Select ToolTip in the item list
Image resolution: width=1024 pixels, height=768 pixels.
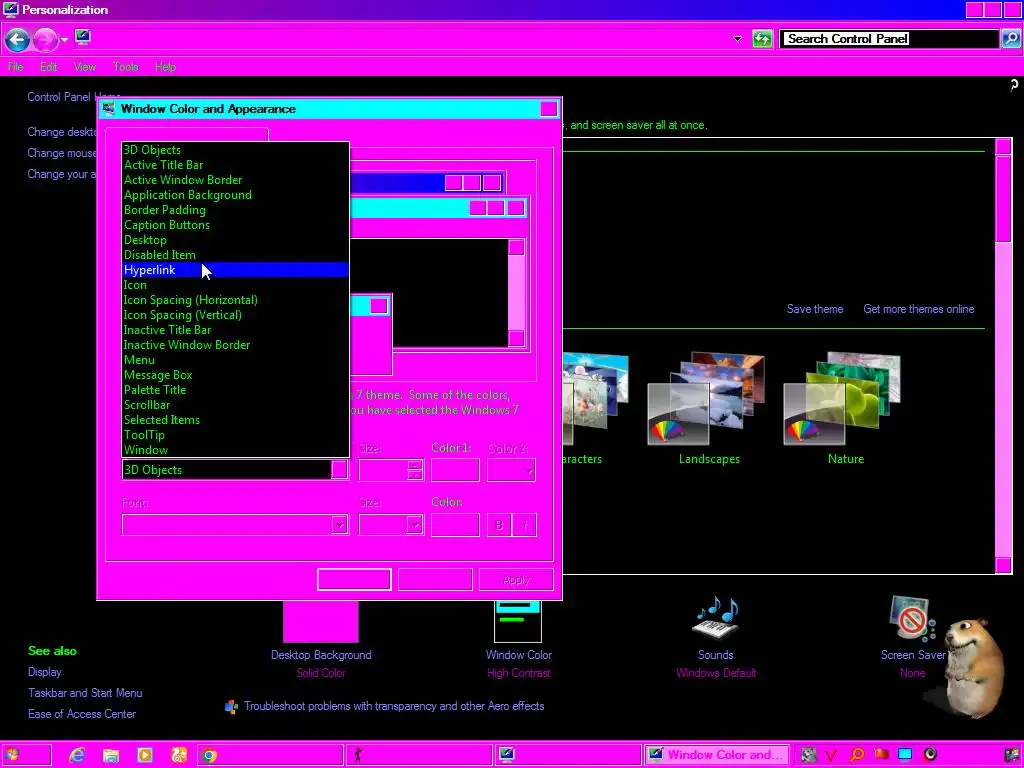(235, 436)
